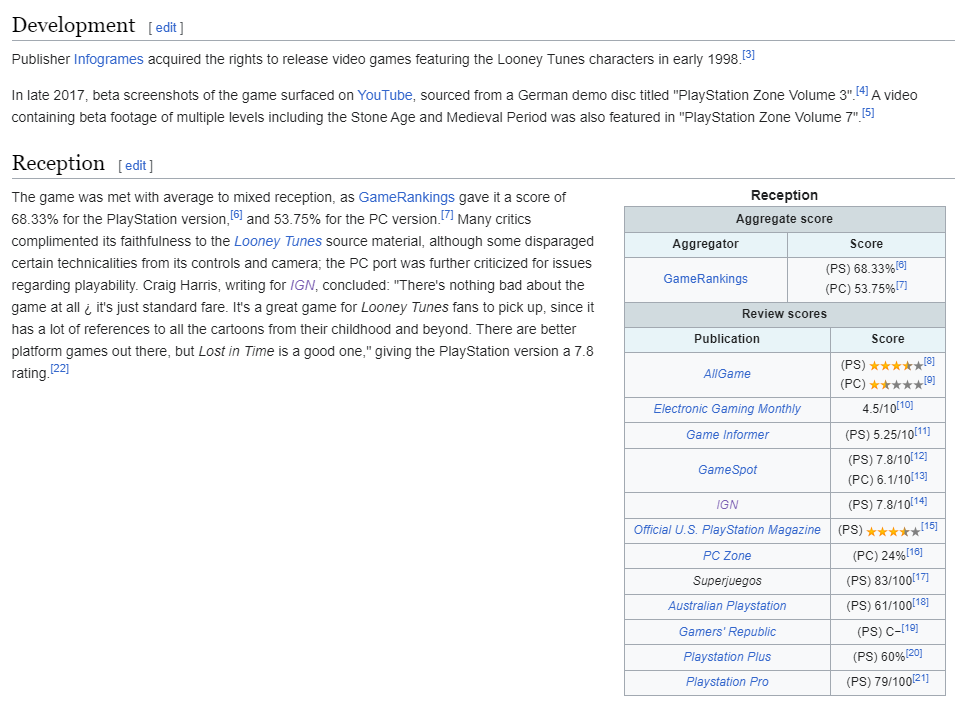Follow citation [9] beside AllGame PC stars
The width and height of the screenshot is (955, 718).
click(x=929, y=380)
